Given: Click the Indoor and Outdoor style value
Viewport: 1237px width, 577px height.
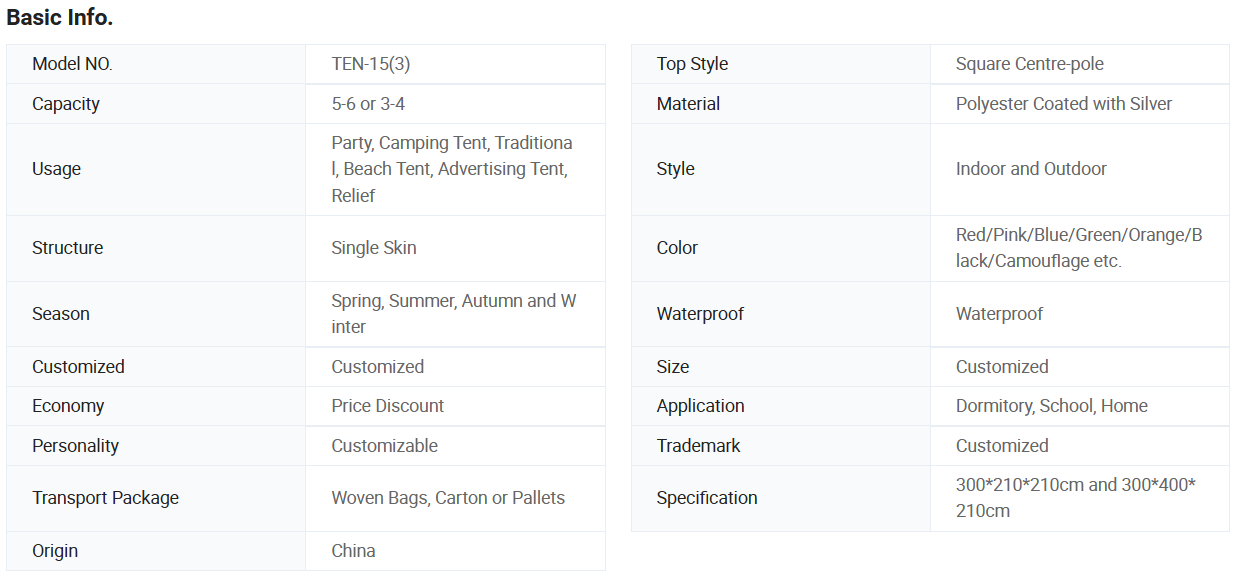Looking at the screenshot, I should coord(1031,169).
